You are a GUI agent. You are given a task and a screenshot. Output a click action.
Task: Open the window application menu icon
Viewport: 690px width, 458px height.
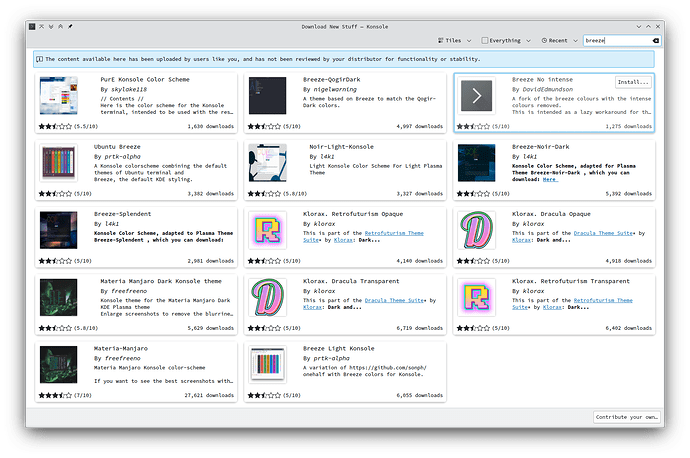click(x=32, y=26)
